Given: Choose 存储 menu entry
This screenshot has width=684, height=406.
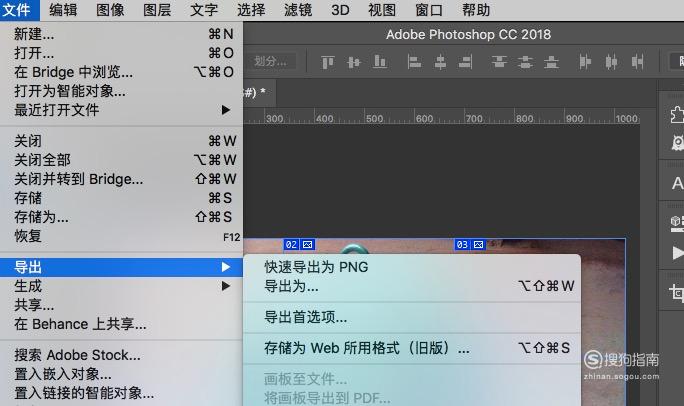Looking at the screenshot, I should (x=121, y=198).
